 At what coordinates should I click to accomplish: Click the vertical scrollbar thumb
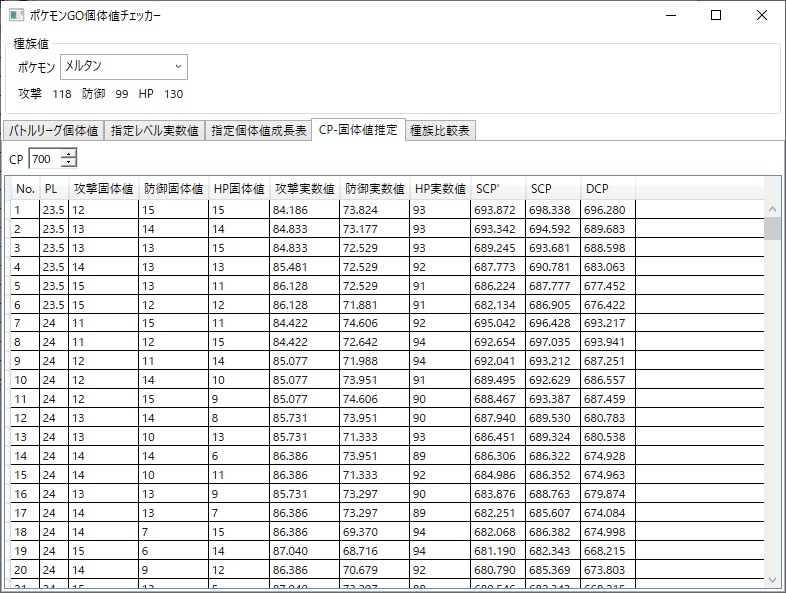772,229
